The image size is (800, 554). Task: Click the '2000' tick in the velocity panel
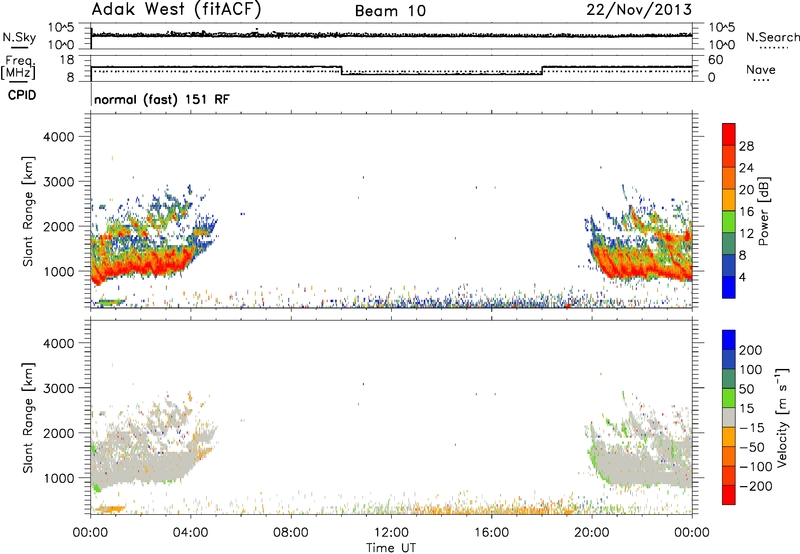(x=59, y=433)
